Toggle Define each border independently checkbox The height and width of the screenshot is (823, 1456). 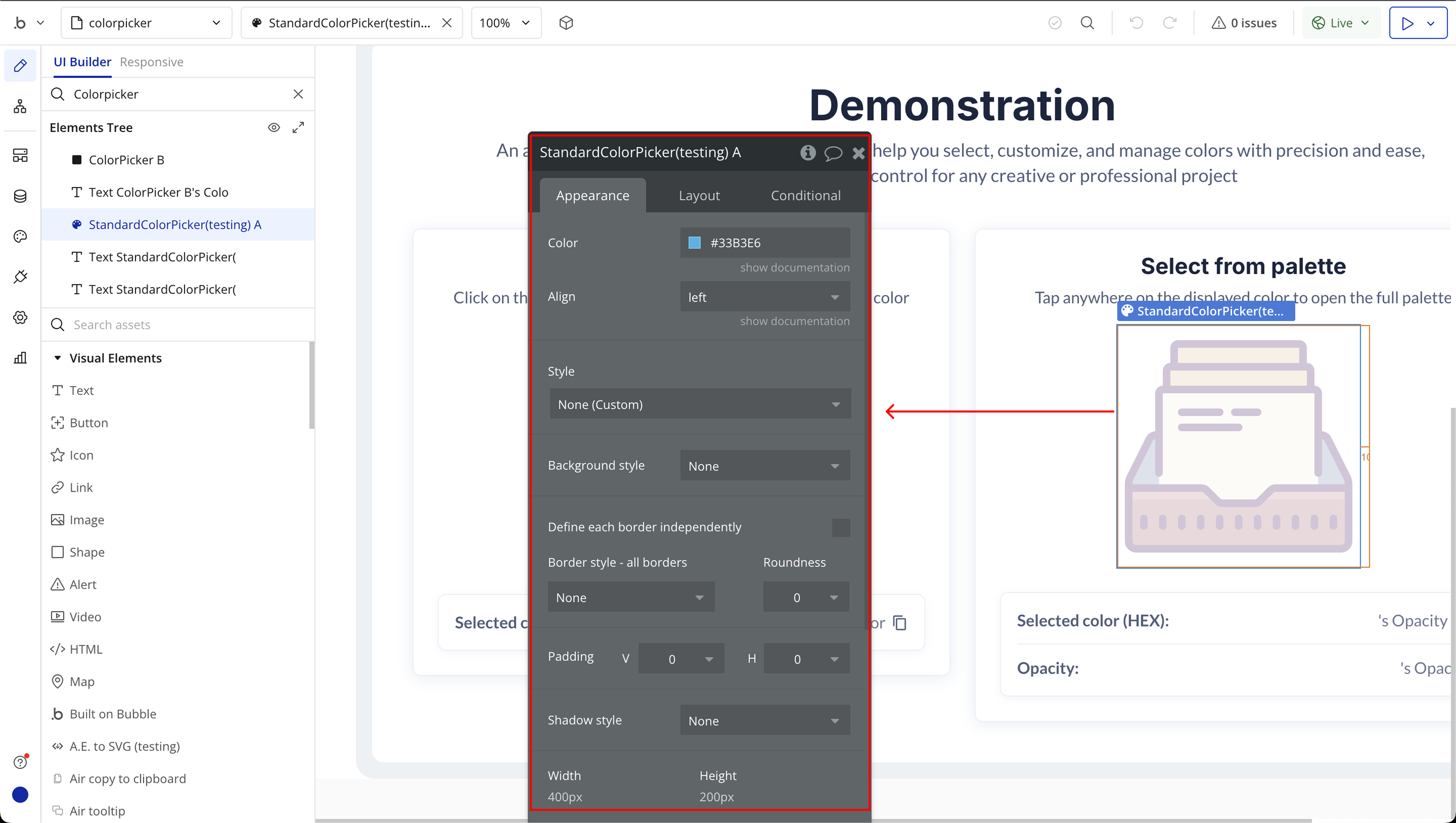[841, 527]
